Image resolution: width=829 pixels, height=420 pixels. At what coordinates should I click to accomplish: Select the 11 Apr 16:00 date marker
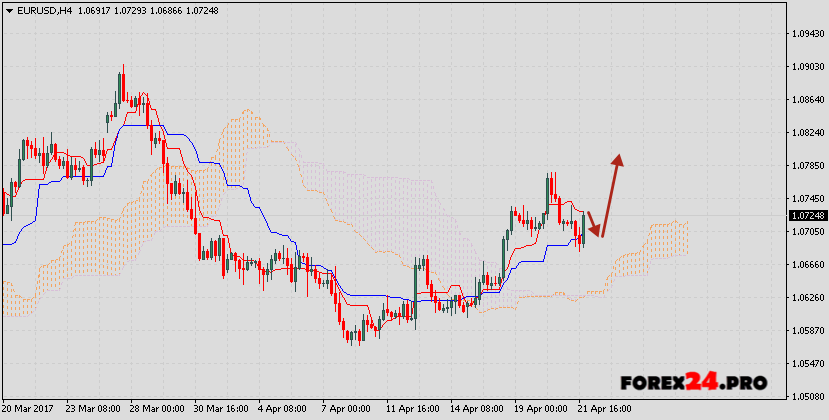(x=412, y=409)
